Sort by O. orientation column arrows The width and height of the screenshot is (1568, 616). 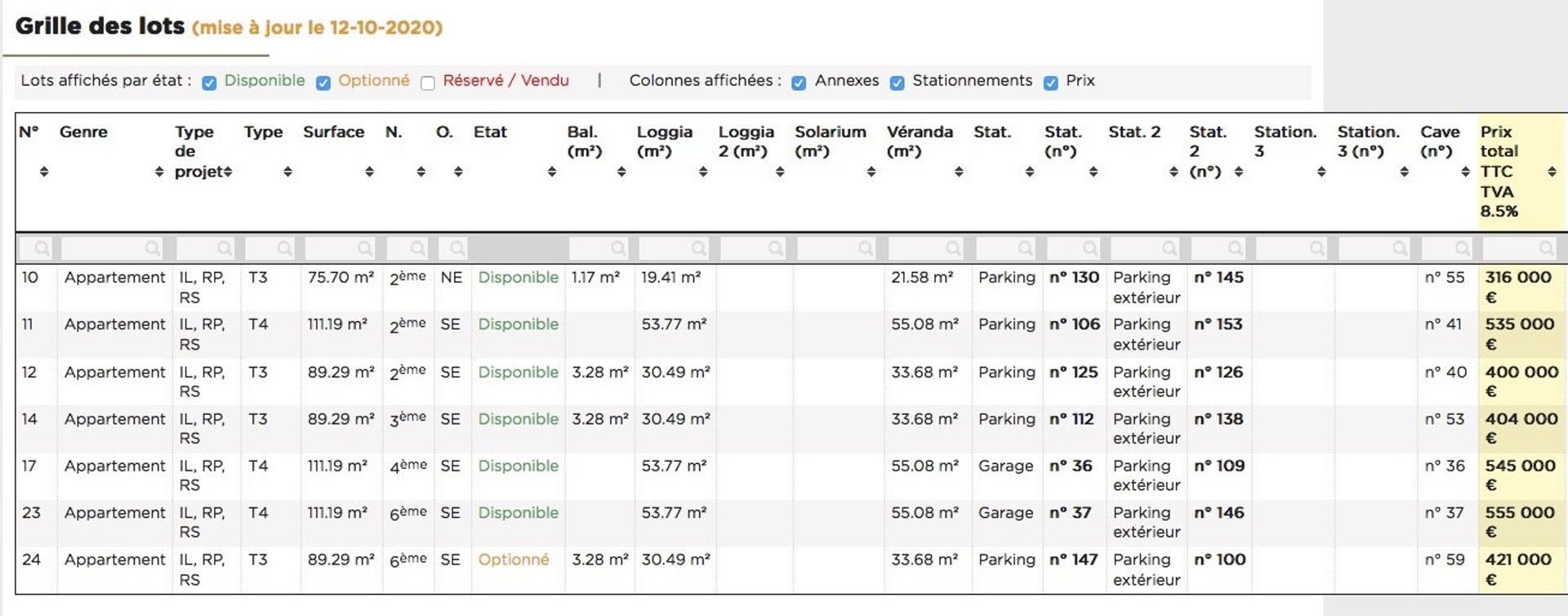[x=458, y=172]
